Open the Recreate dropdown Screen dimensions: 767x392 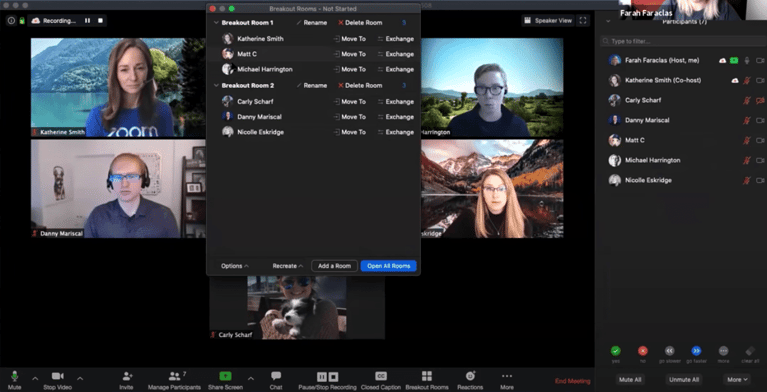pos(288,266)
